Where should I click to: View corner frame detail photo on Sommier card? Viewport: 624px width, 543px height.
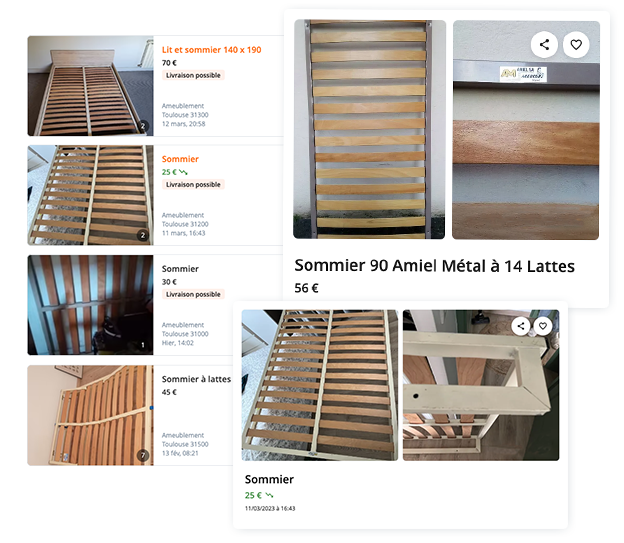(x=481, y=385)
